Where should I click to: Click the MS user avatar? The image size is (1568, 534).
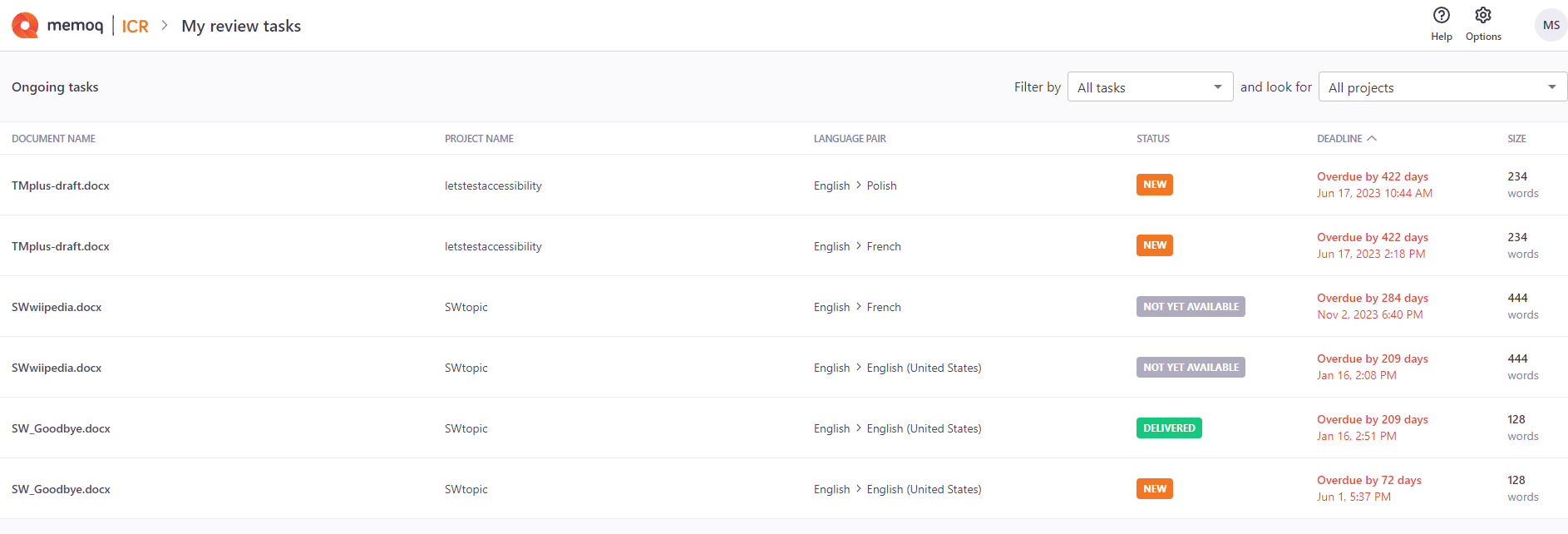click(1551, 25)
